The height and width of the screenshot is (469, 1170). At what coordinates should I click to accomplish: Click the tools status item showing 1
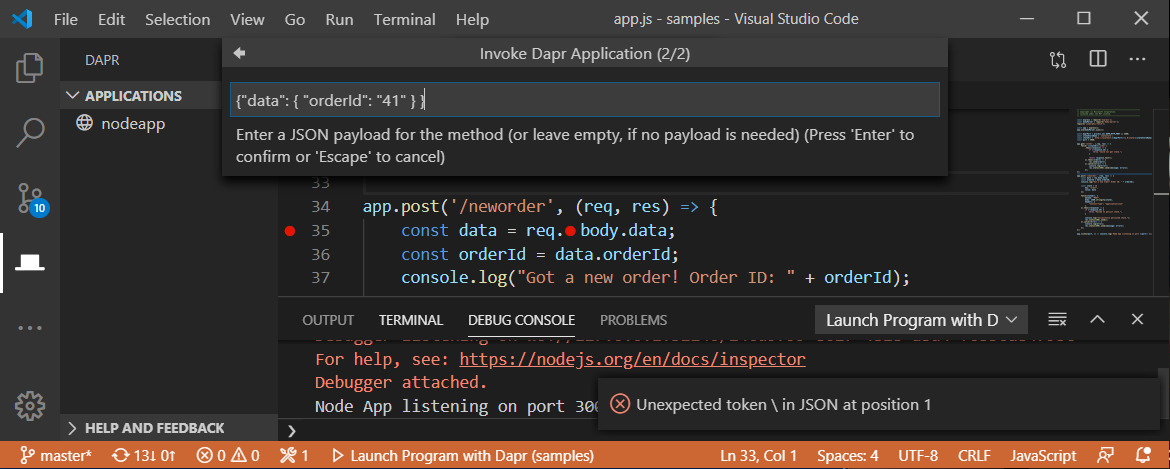(294, 456)
